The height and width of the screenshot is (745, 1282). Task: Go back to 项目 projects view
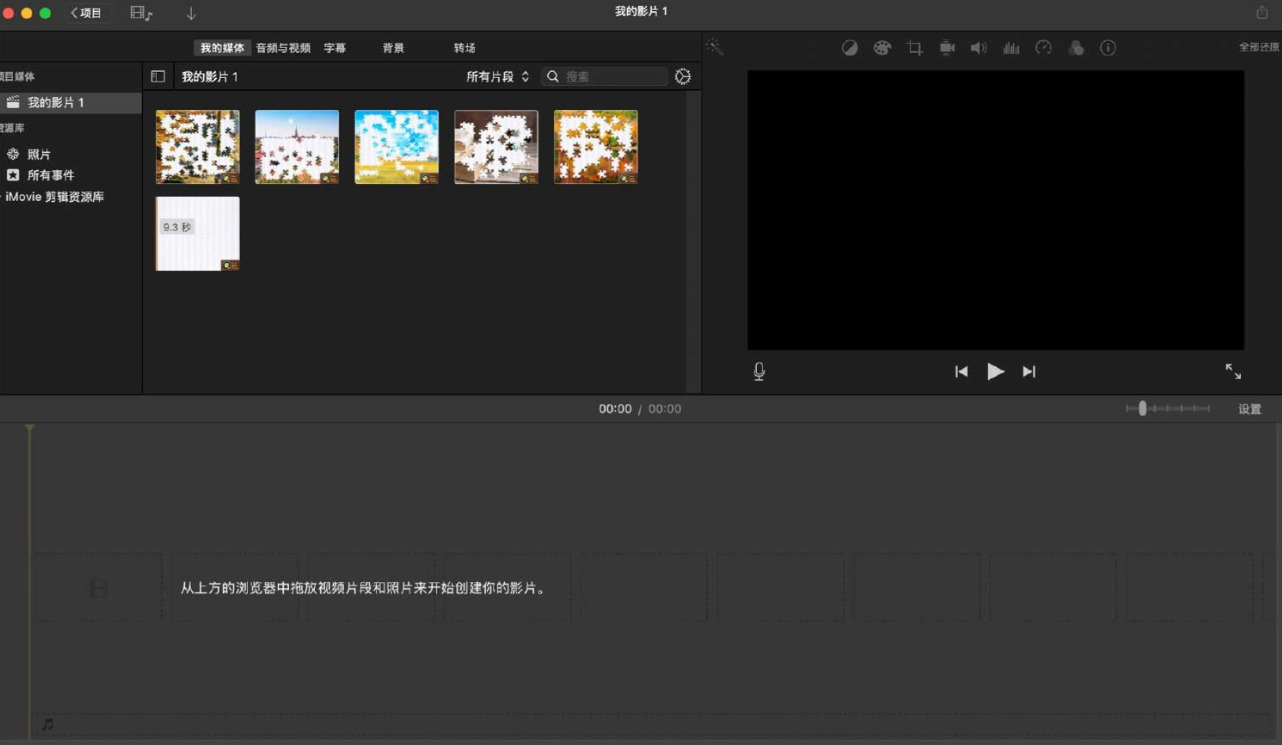[x=86, y=13]
